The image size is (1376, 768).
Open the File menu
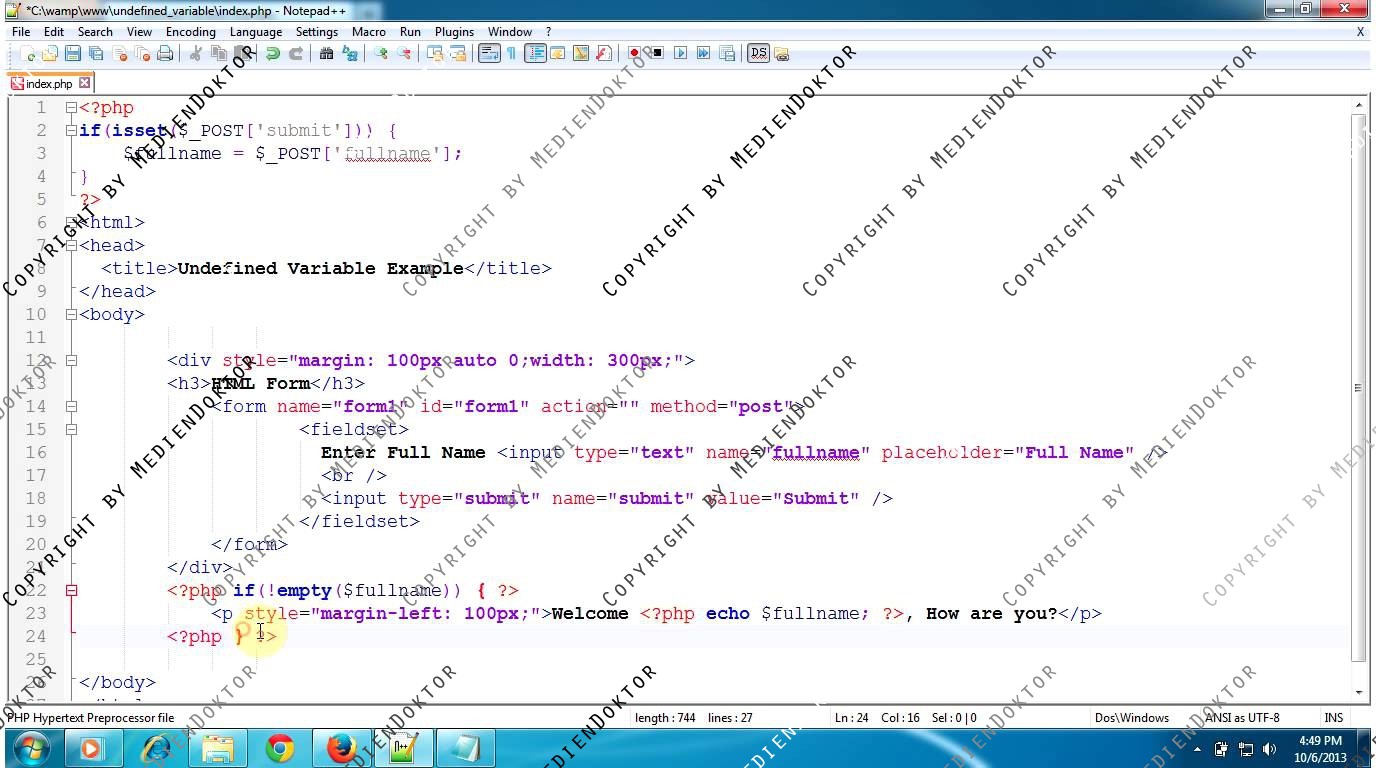(20, 31)
